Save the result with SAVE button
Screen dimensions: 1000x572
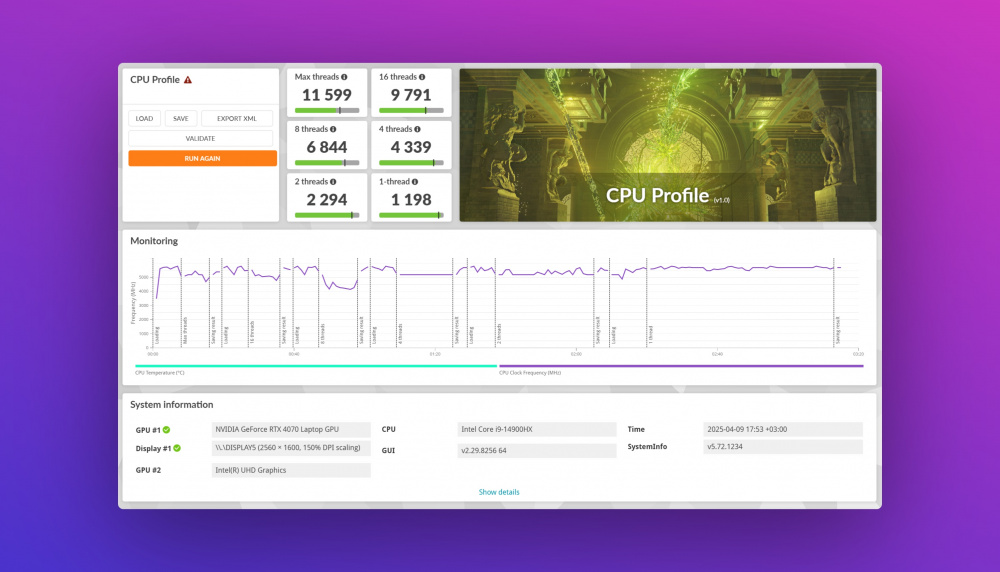point(180,119)
